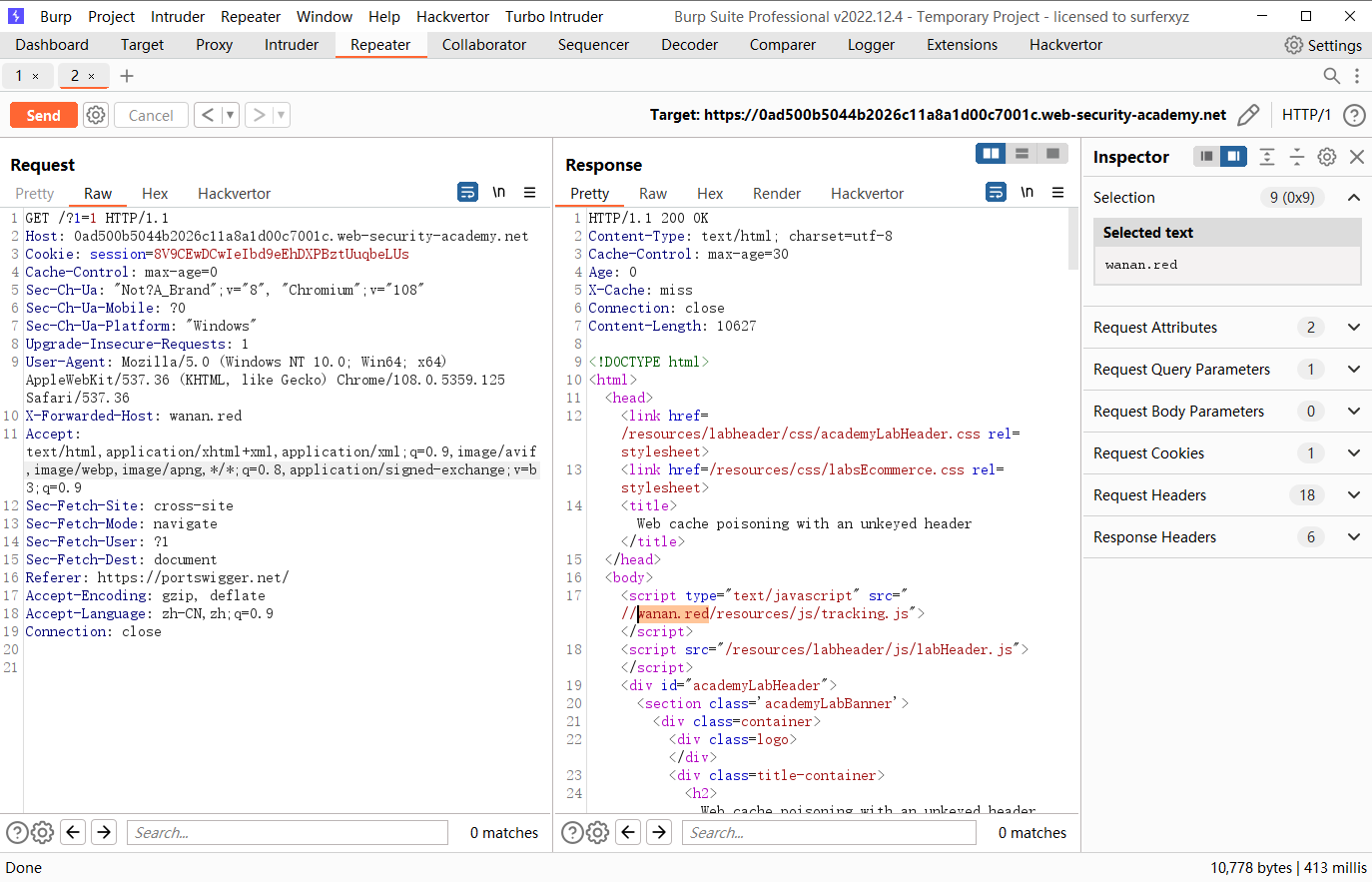The width and height of the screenshot is (1372, 882).
Task: Switch to the Logger tab
Action: (871, 45)
